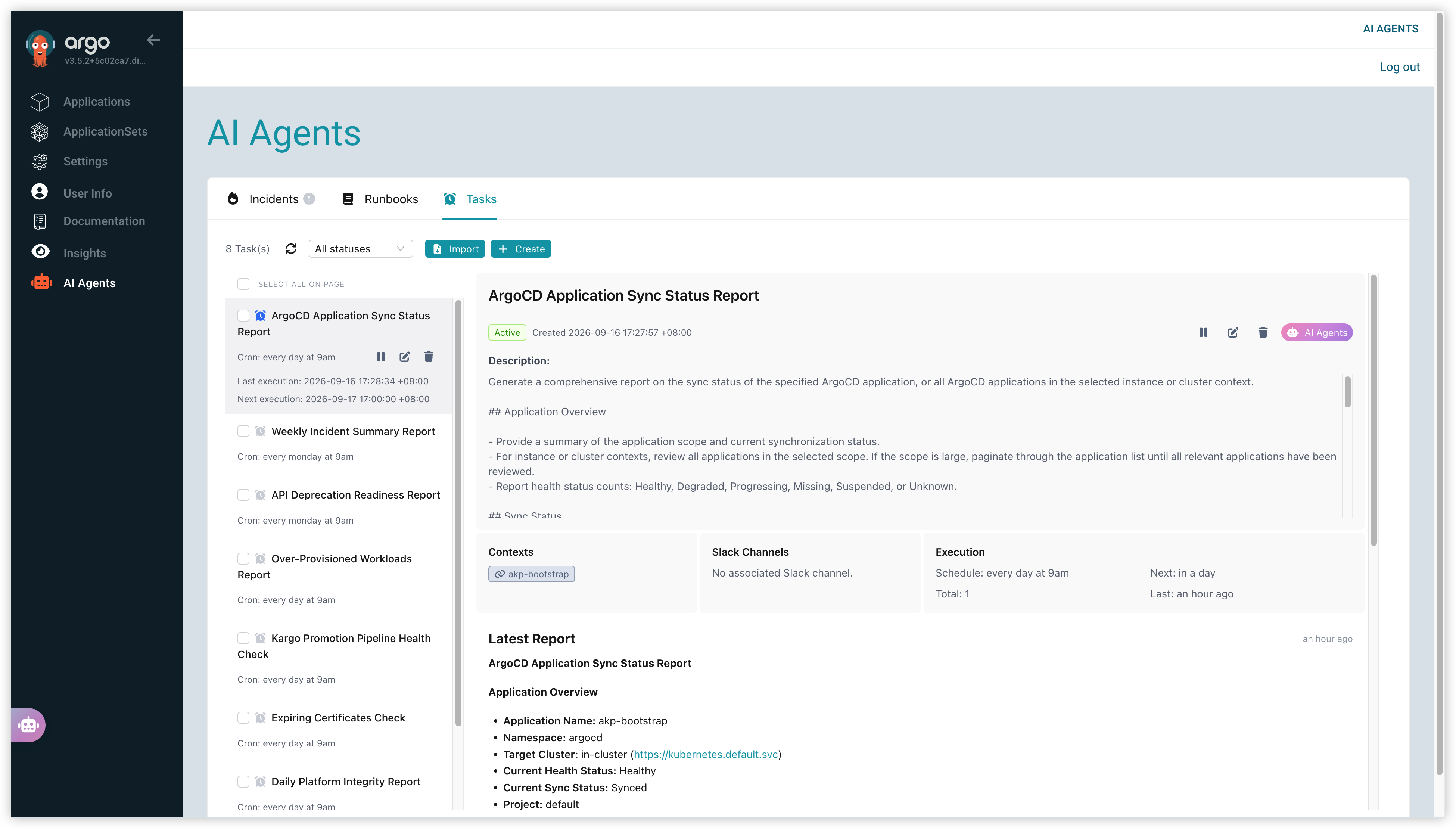Edit the task in the detail header
The height and width of the screenshot is (829, 1456).
pos(1233,332)
